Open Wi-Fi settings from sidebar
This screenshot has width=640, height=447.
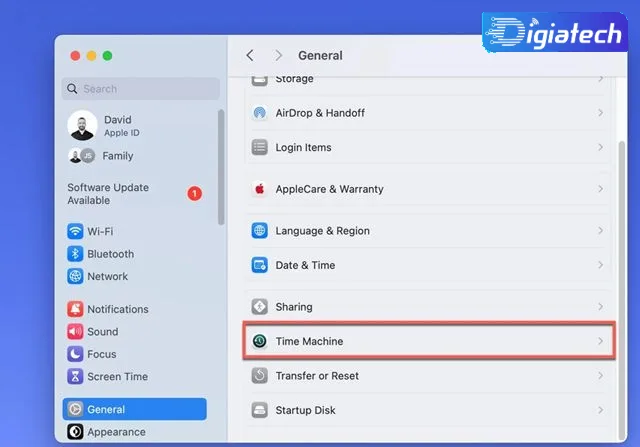(x=100, y=231)
